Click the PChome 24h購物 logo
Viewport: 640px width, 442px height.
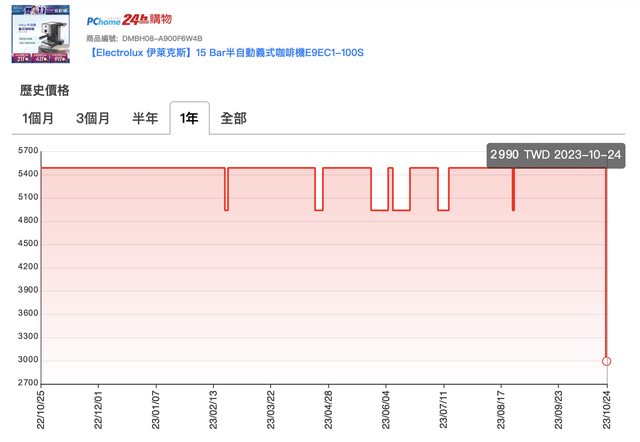click(x=129, y=19)
